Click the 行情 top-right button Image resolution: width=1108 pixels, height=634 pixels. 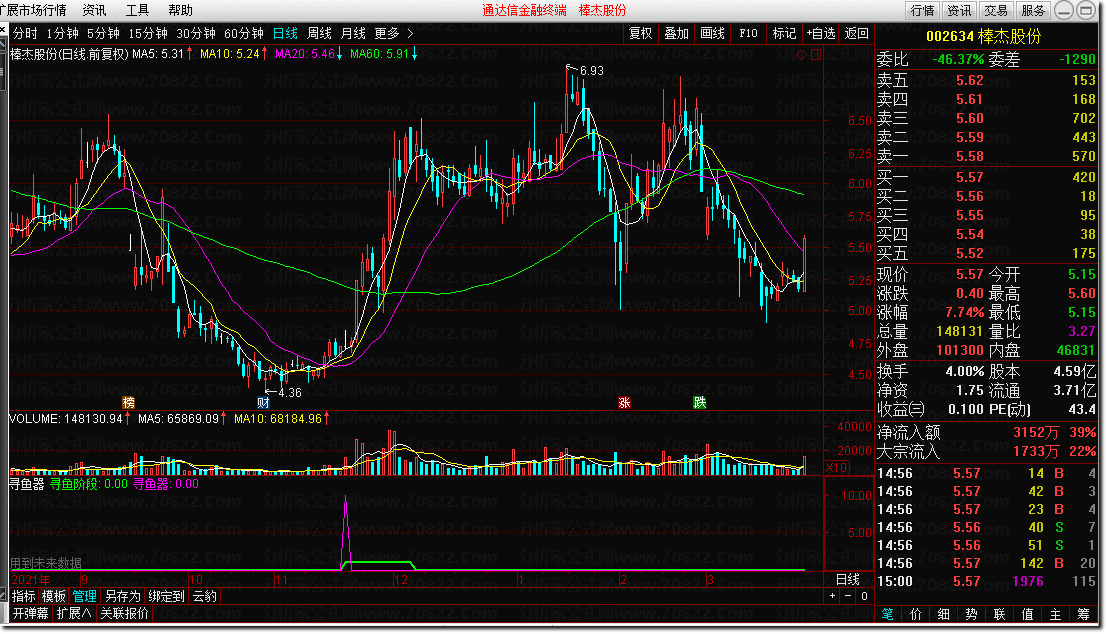pos(922,10)
